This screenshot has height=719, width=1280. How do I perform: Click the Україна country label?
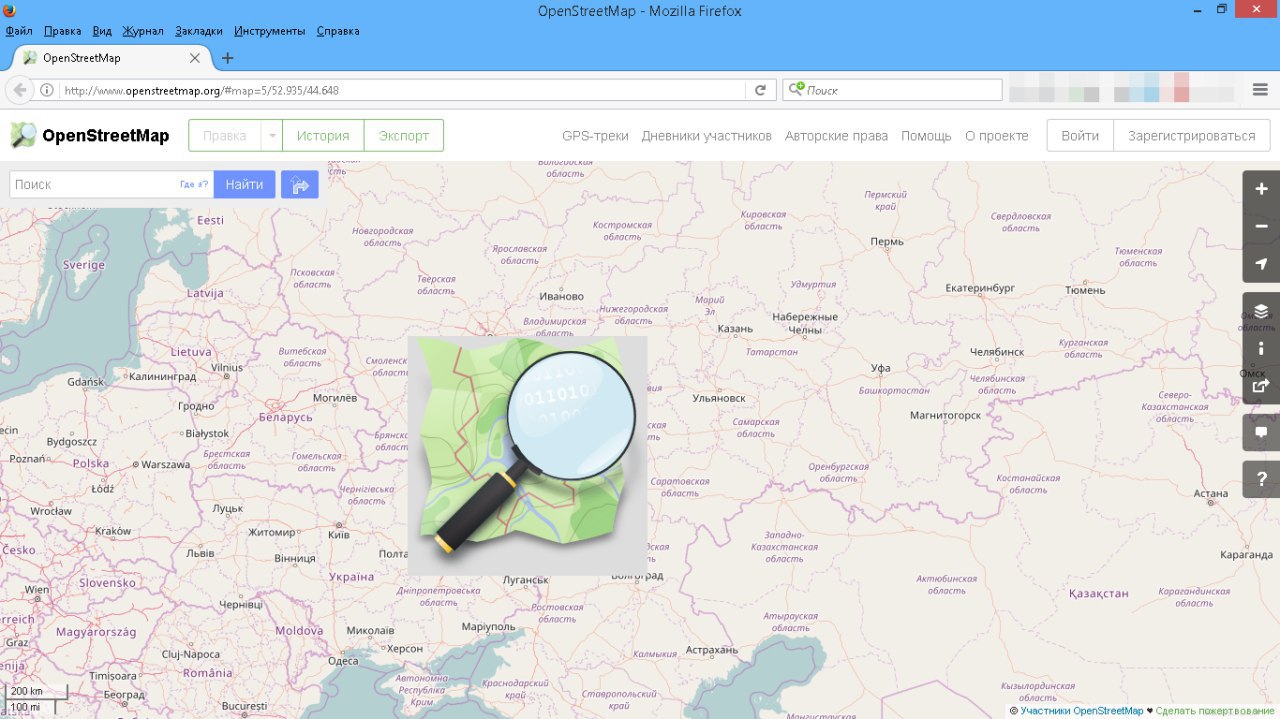pos(352,577)
